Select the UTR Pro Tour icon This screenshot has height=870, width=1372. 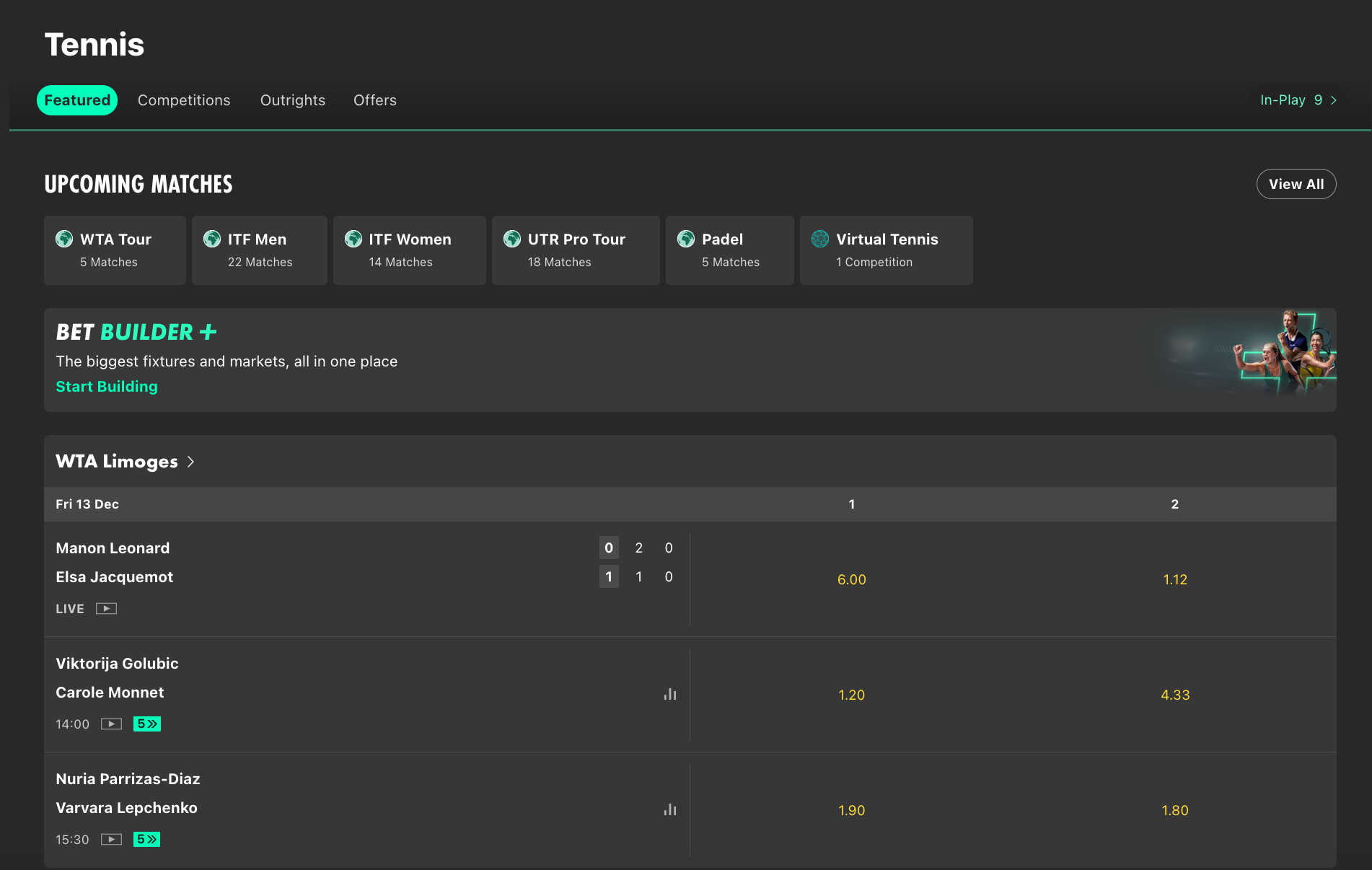click(512, 239)
